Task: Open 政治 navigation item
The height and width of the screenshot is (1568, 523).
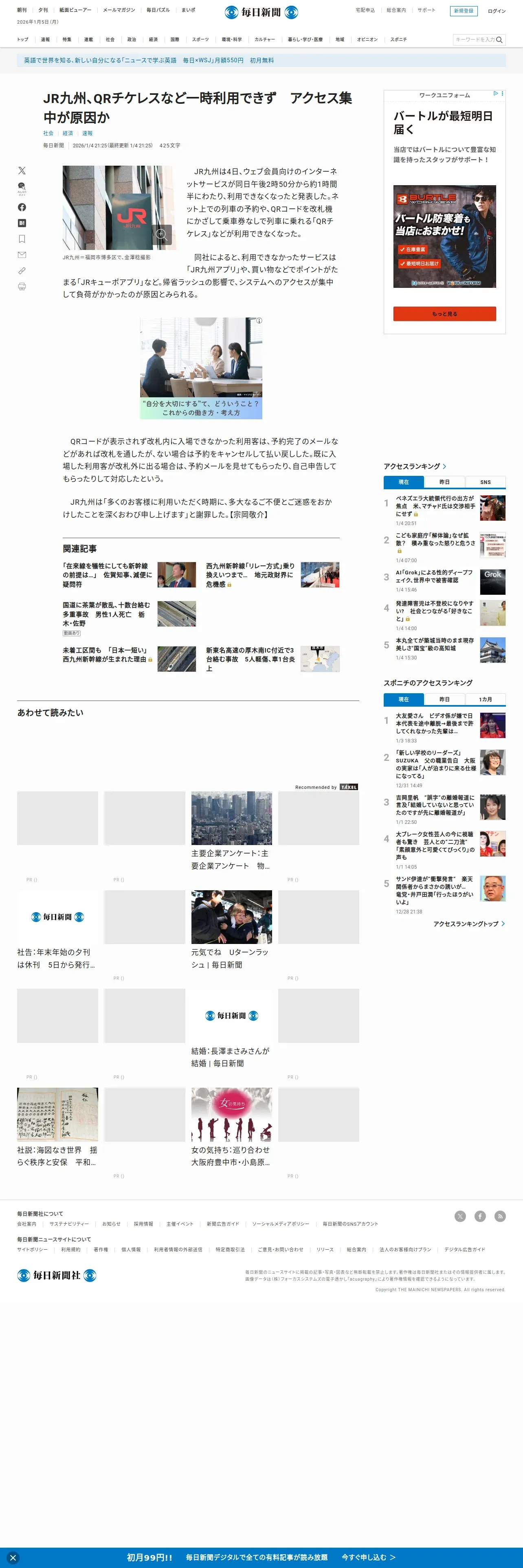Action: pos(132,39)
